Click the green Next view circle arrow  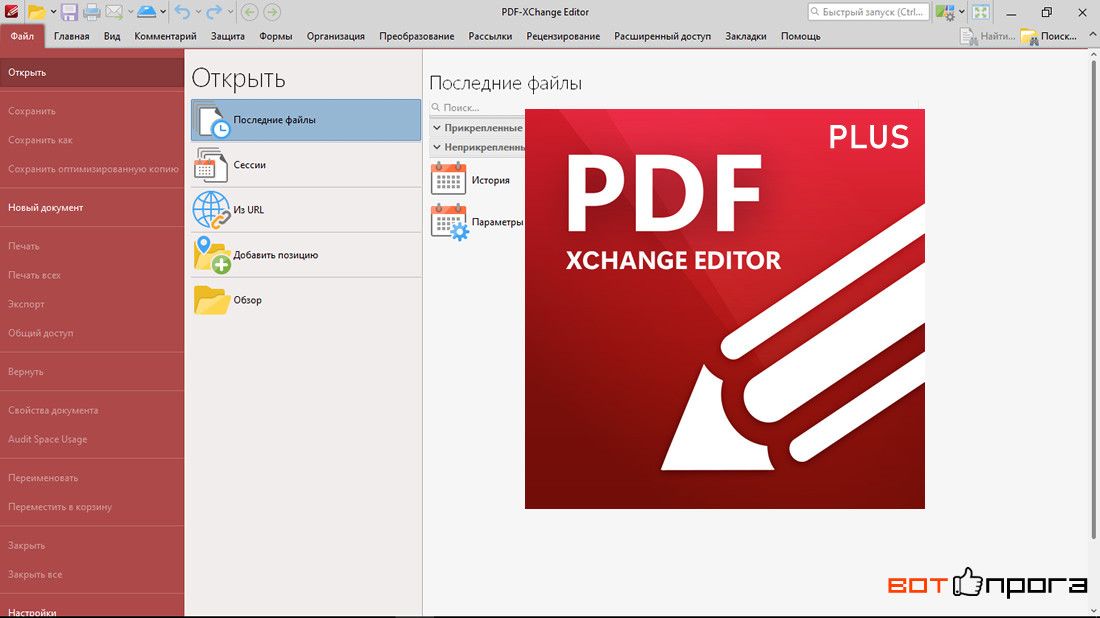(x=272, y=12)
